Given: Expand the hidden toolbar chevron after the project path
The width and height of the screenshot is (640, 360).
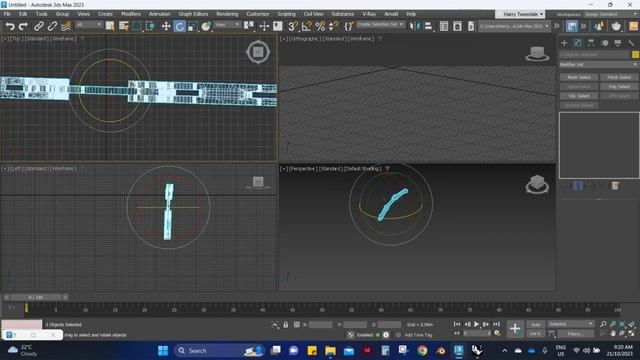Looking at the screenshot, I should point(556,26).
